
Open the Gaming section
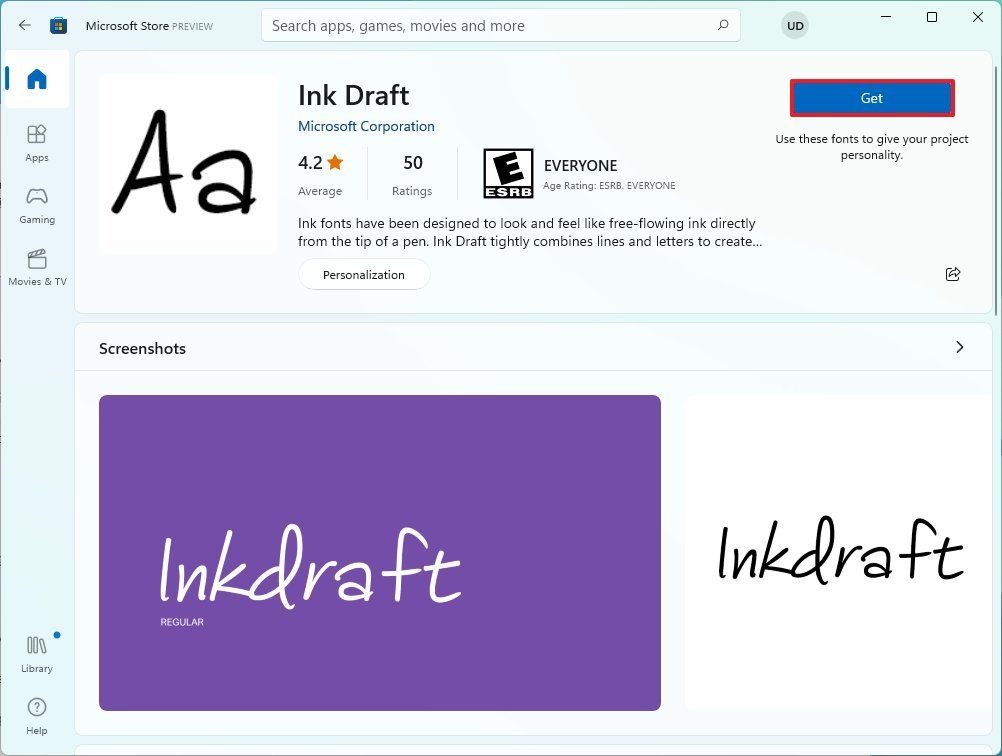click(36, 204)
